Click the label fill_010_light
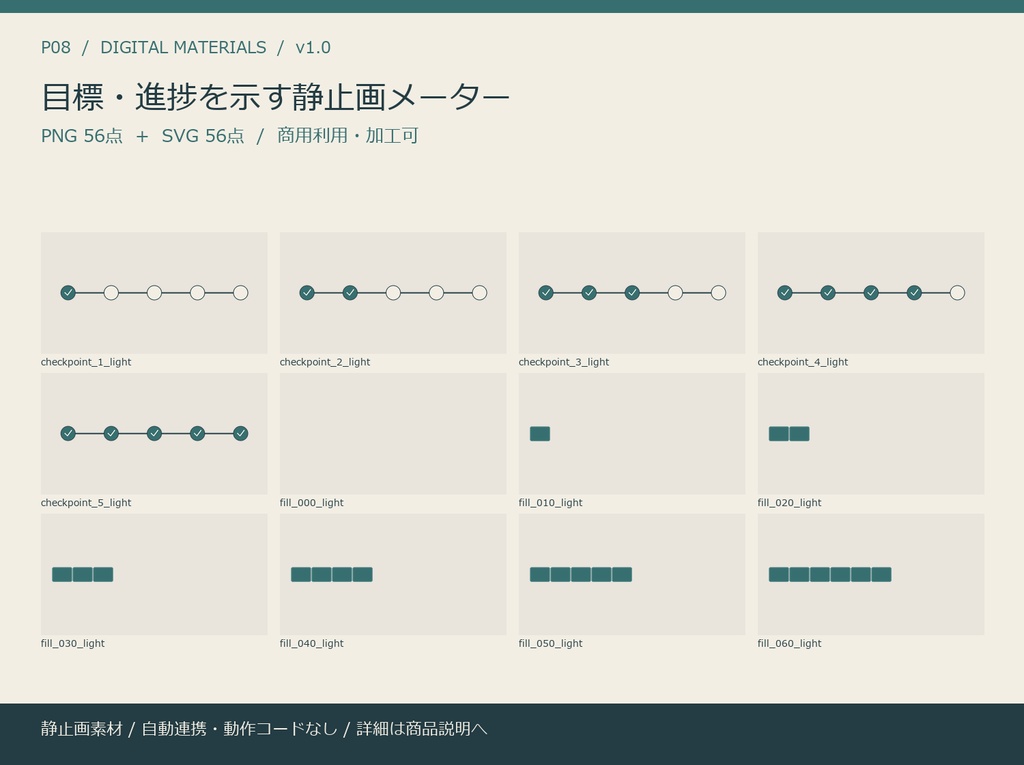Viewport: 1024px width, 765px height. (551, 502)
